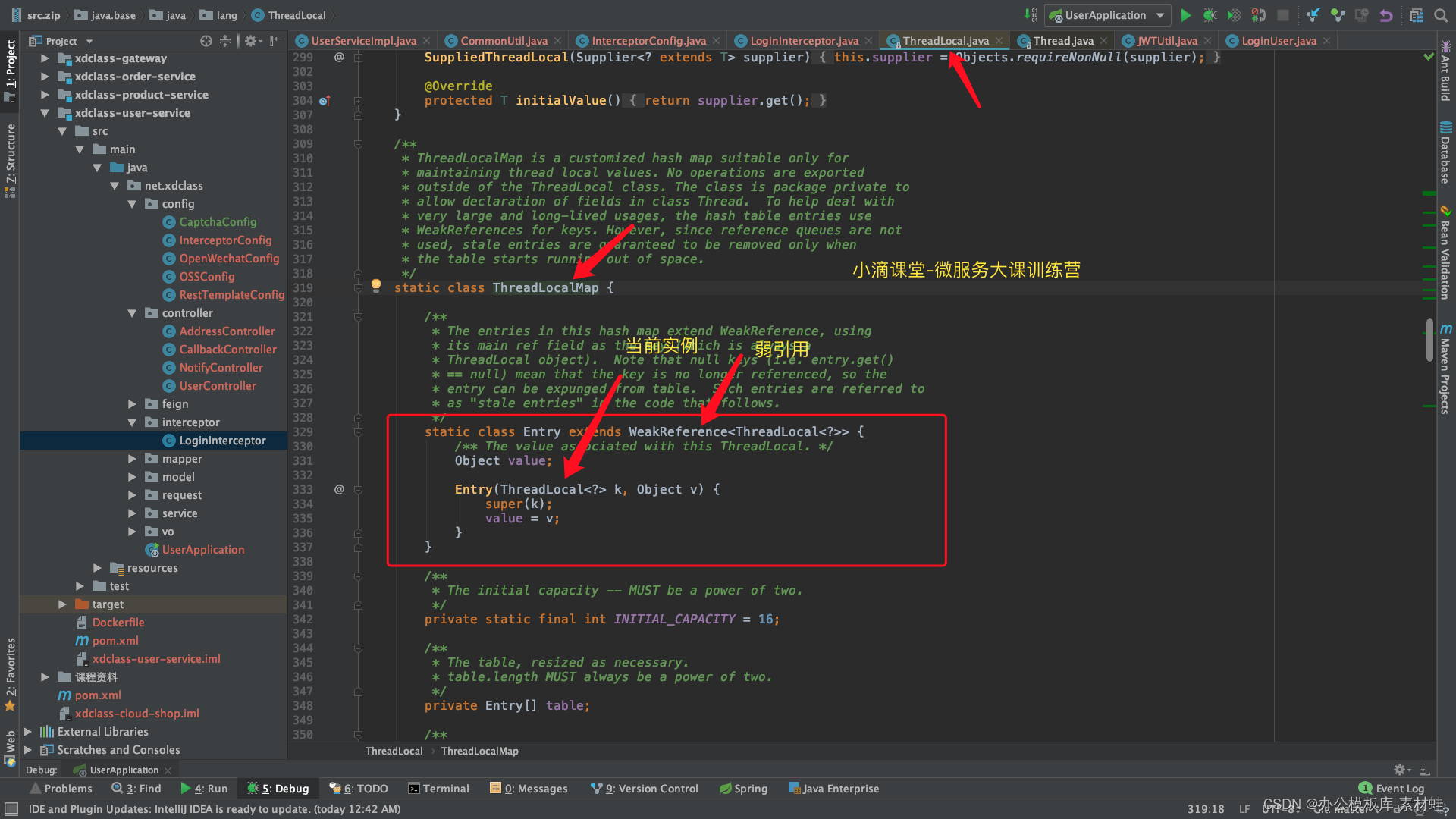Switch to LoginInterceptor.java tab

tap(804, 41)
